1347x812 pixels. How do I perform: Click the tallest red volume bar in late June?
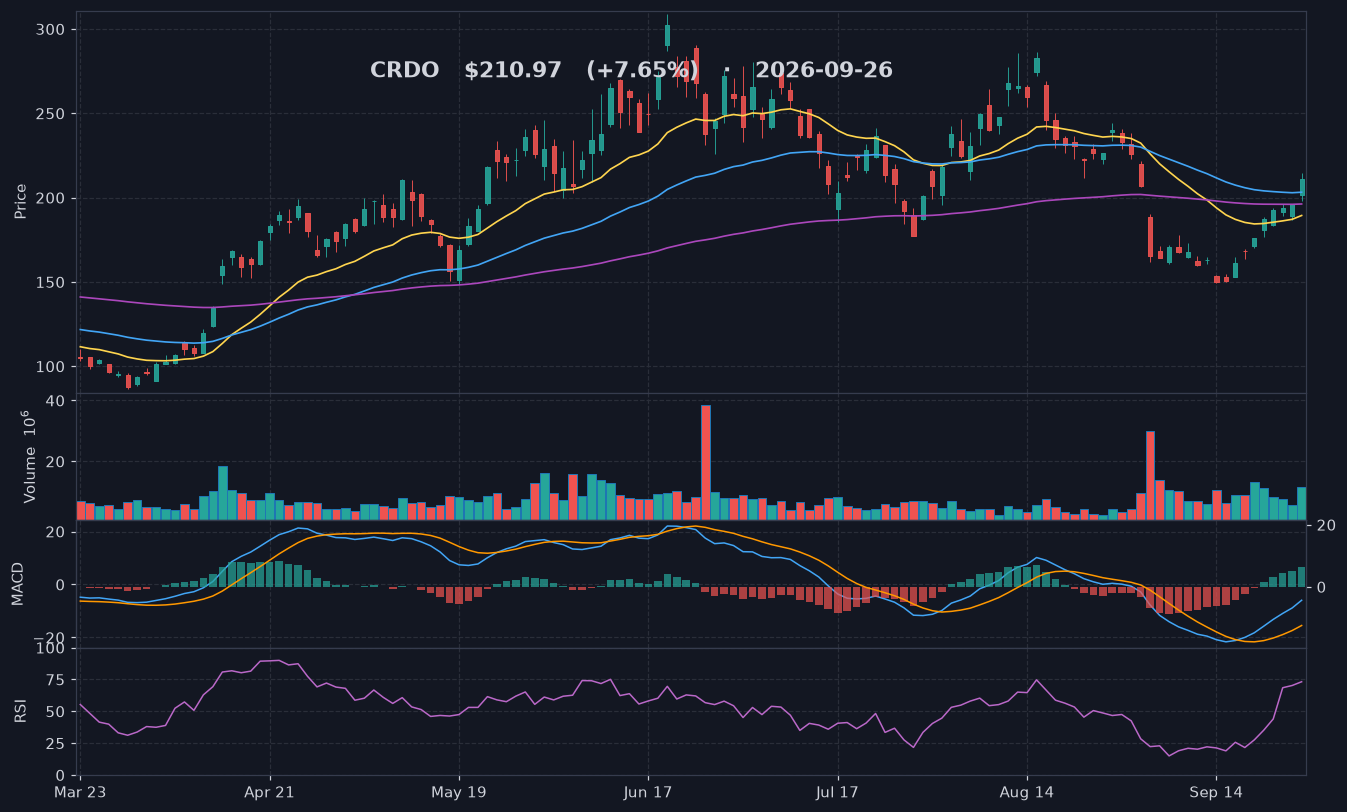pyautogui.click(x=706, y=462)
